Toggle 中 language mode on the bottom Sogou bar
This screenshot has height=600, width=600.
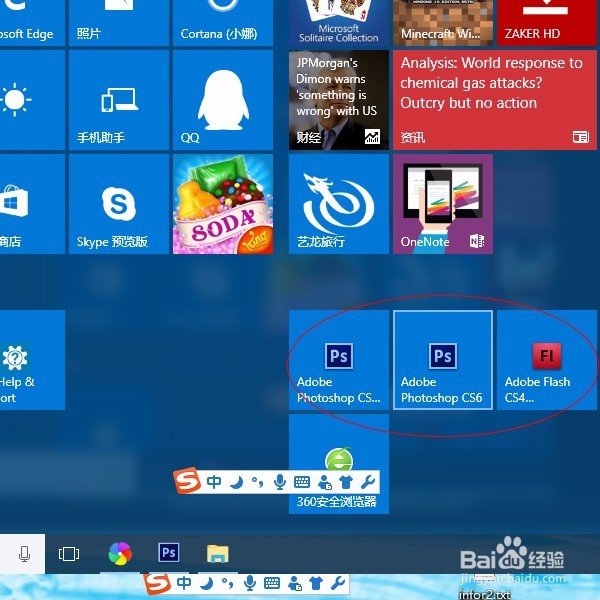pyautogui.click(x=184, y=583)
